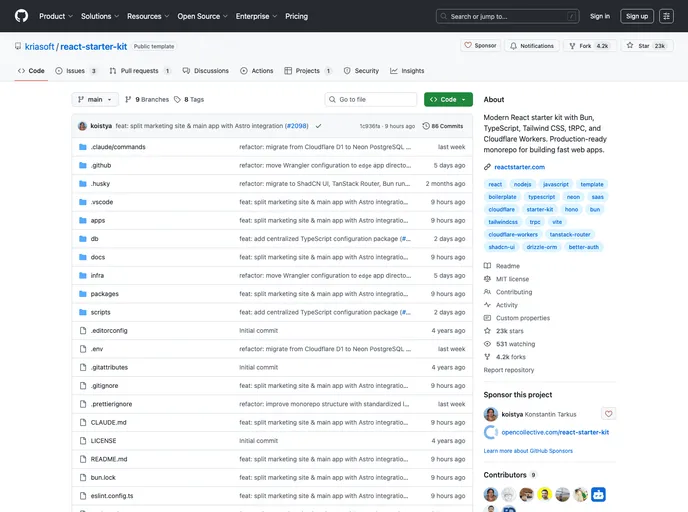Open the CLAUDE.md file
This screenshot has width=688, height=512.
(108, 422)
